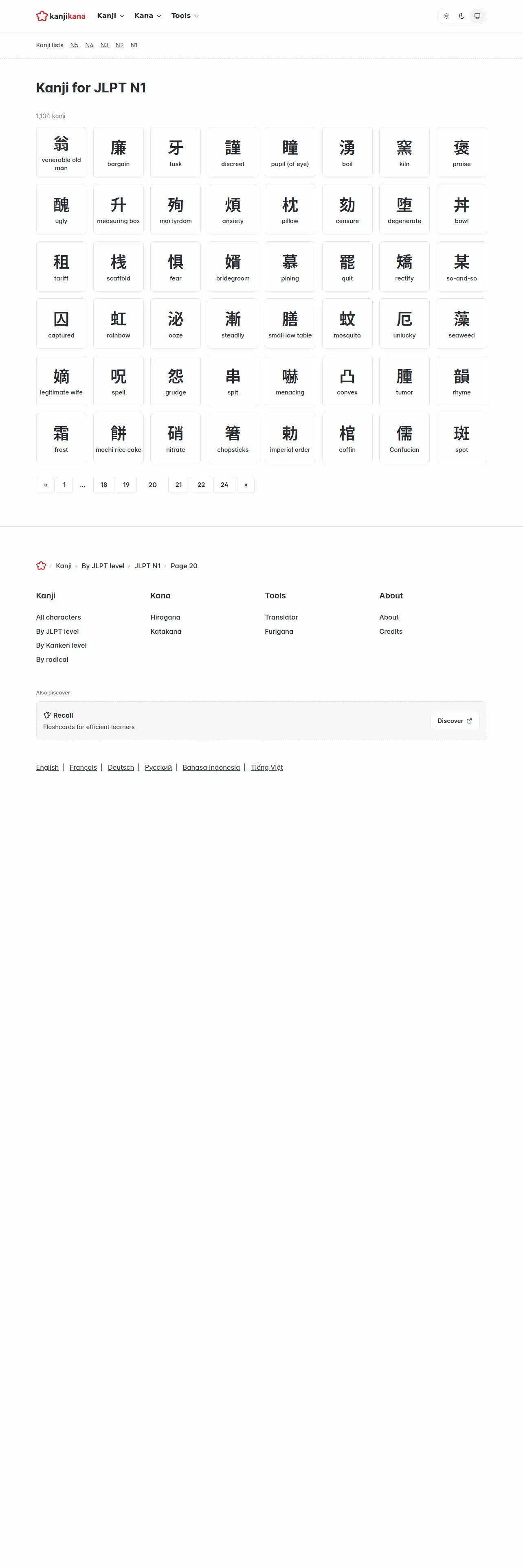The width and height of the screenshot is (523, 1568).
Task: Open 'By JLPT level' breadcrumb link
Action: click(x=103, y=566)
